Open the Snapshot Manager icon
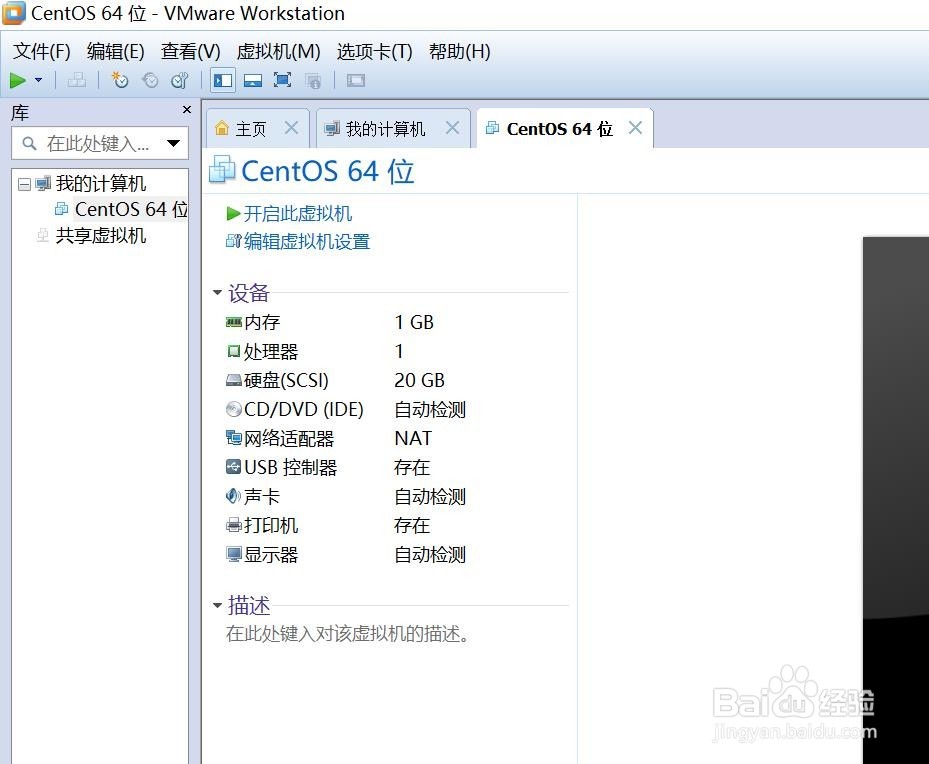929x764 pixels. click(x=179, y=80)
